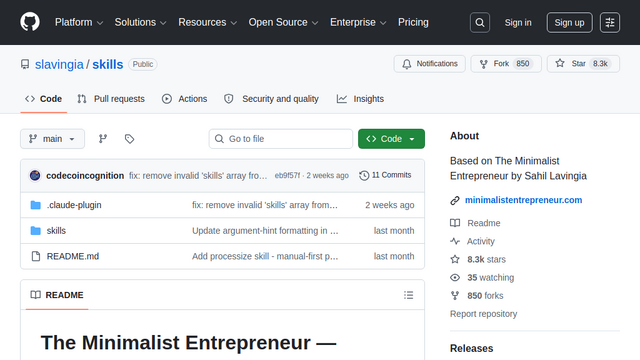
Task: Click the Sign up button
Action: tap(569, 22)
